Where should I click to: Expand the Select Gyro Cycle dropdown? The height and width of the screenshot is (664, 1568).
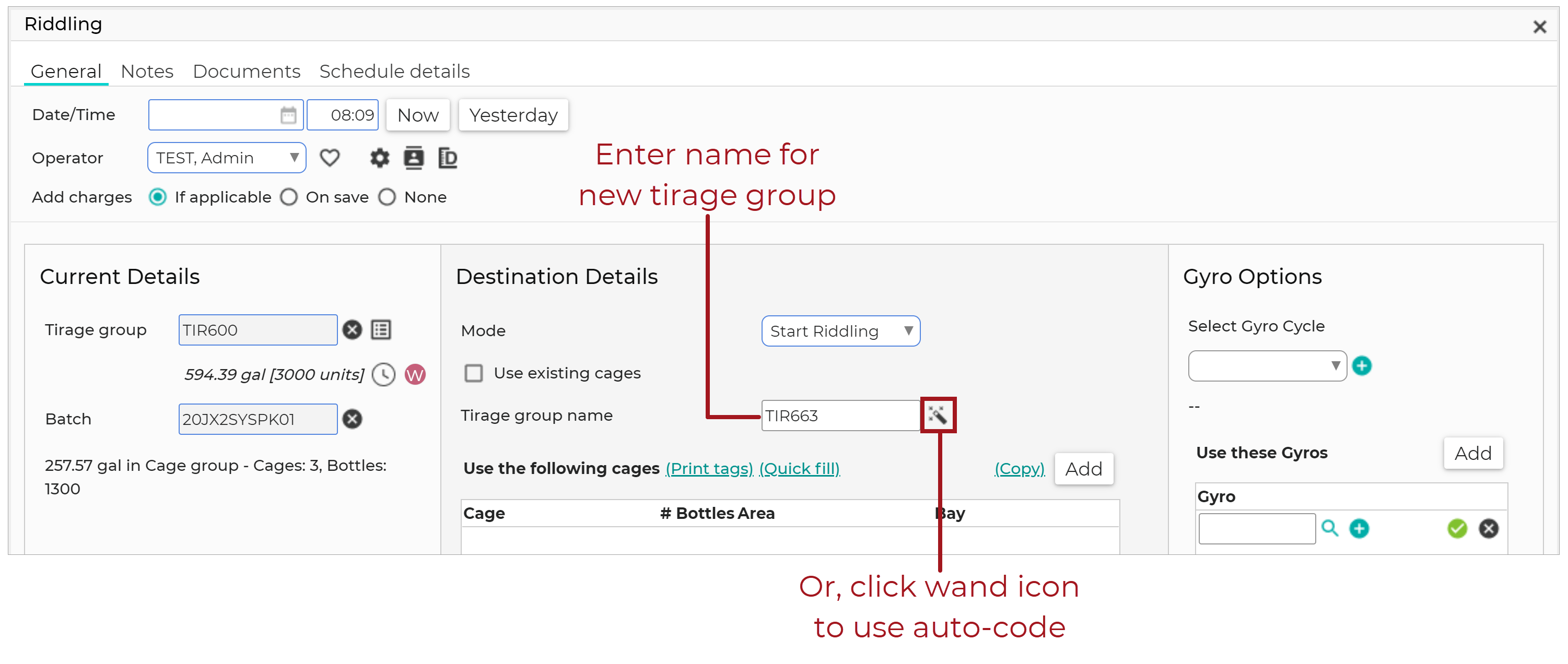(1267, 366)
